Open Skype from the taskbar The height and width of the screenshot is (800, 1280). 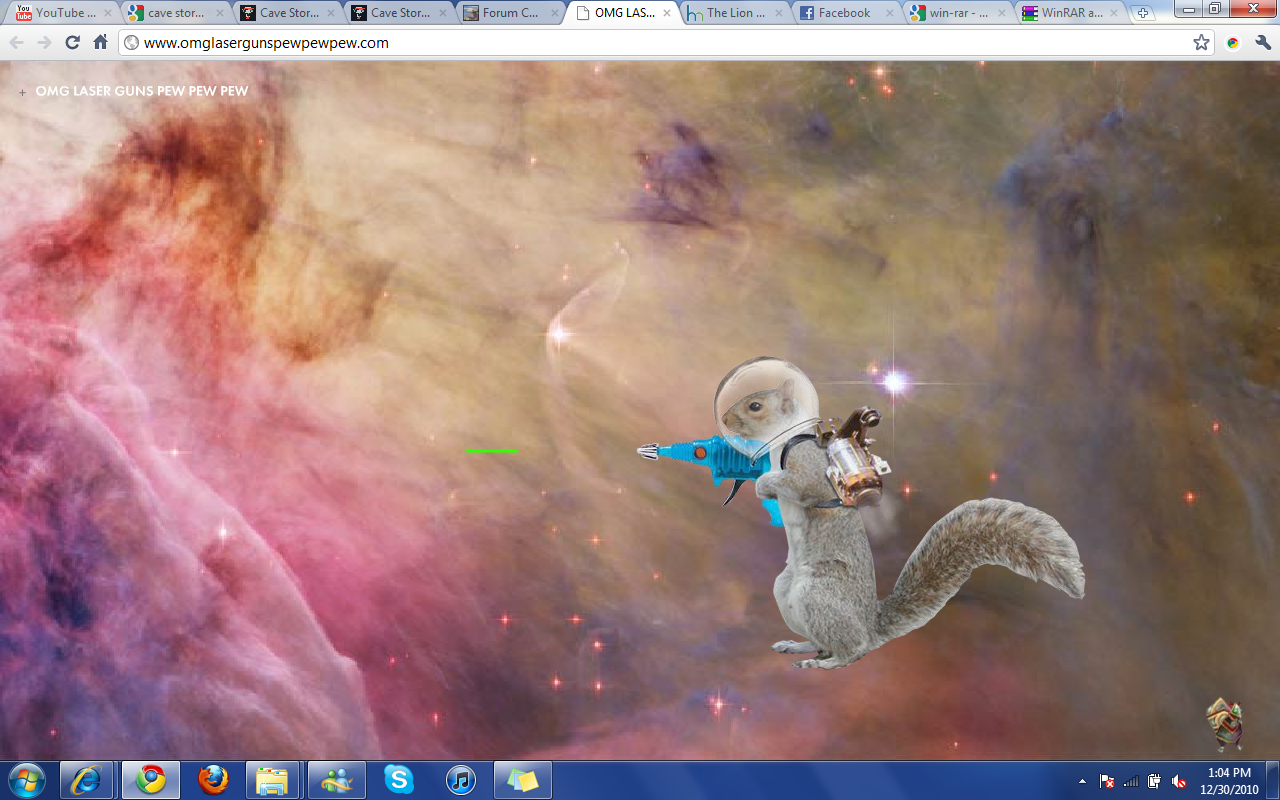click(x=399, y=780)
